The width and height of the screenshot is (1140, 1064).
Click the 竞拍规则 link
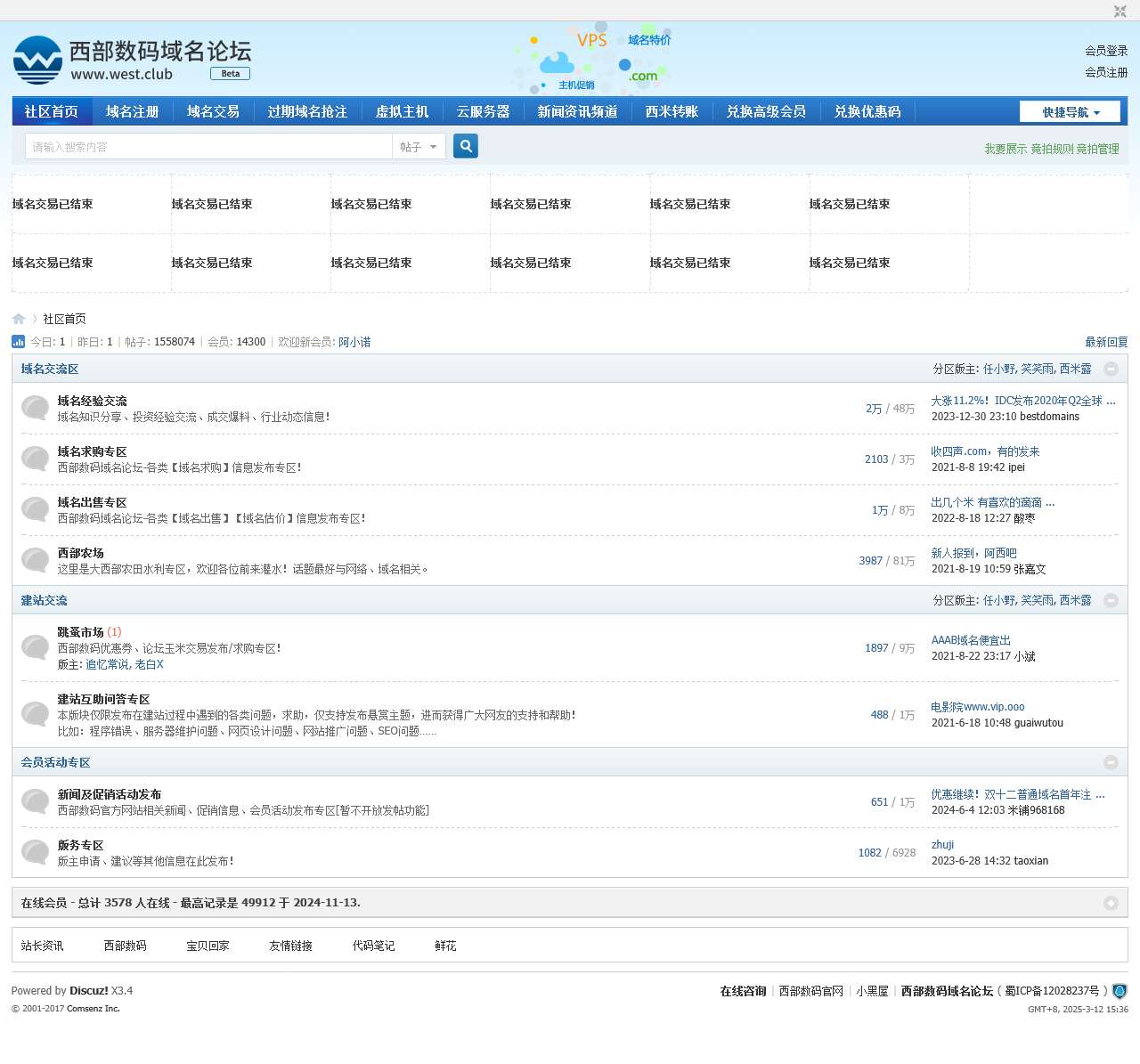point(1053,149)
